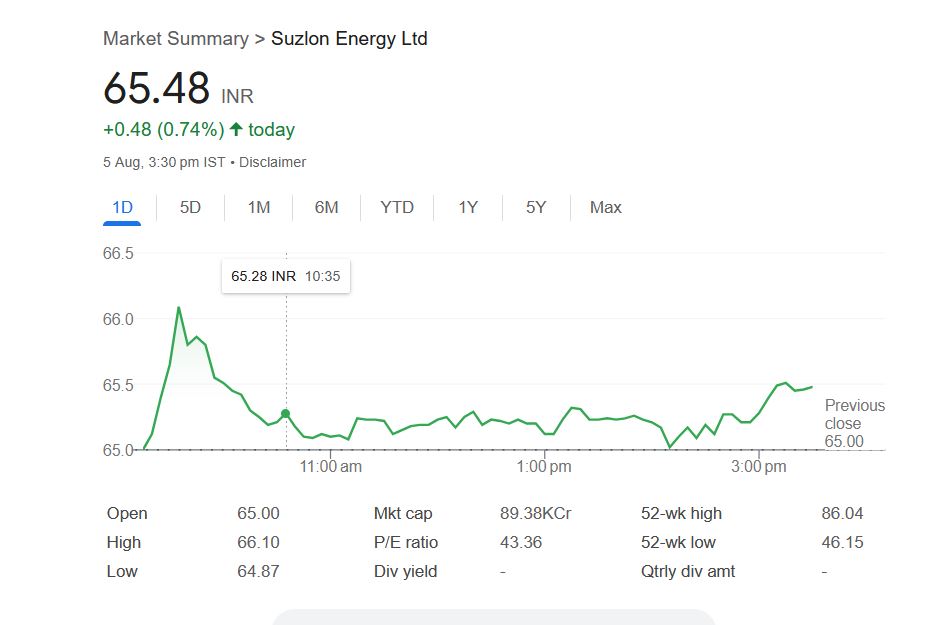The height and width of the screenshot is (625, 929).
Task: Show the 6M price history
Action: 327,208
